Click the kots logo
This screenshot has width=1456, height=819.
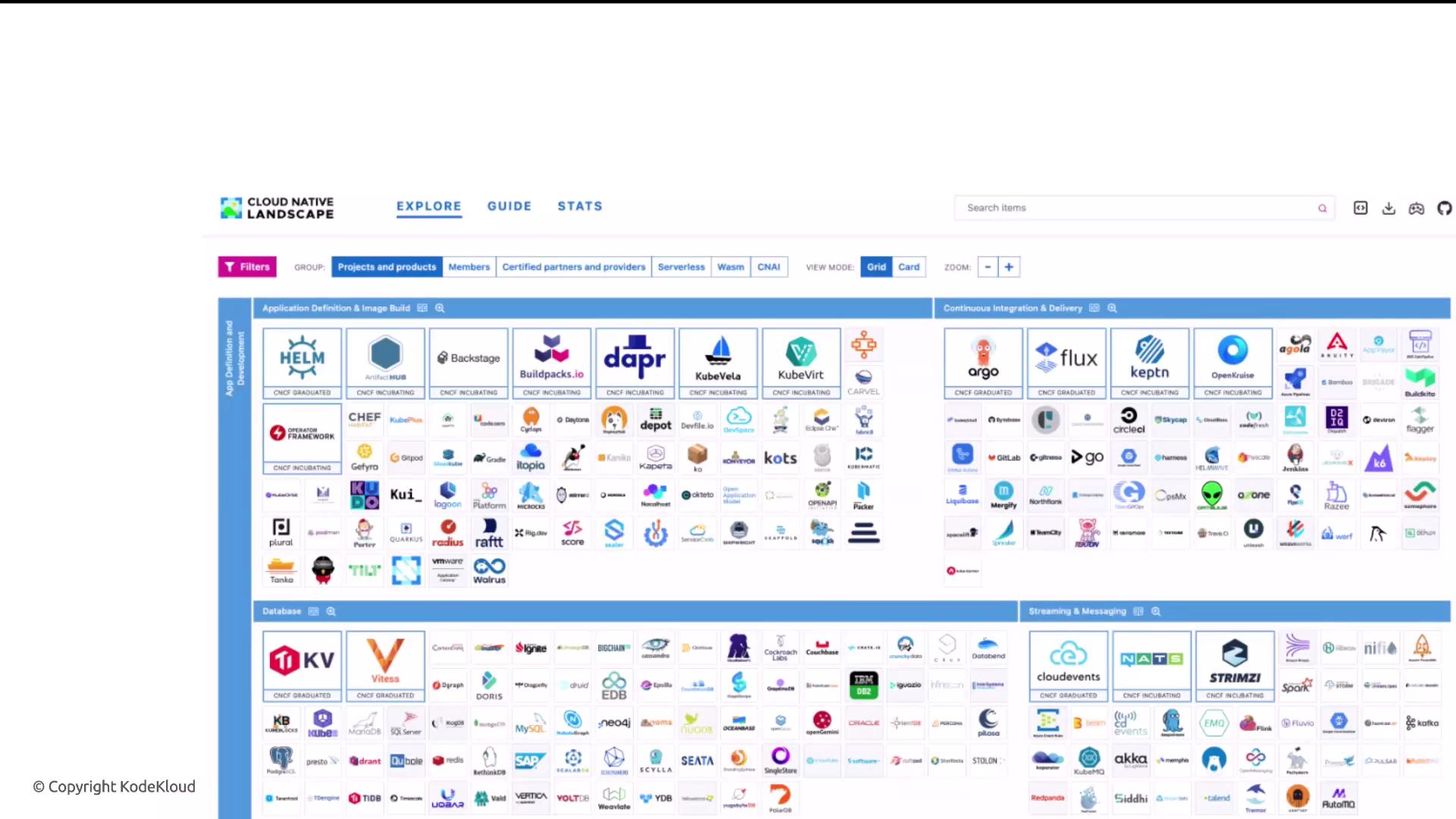780,457
